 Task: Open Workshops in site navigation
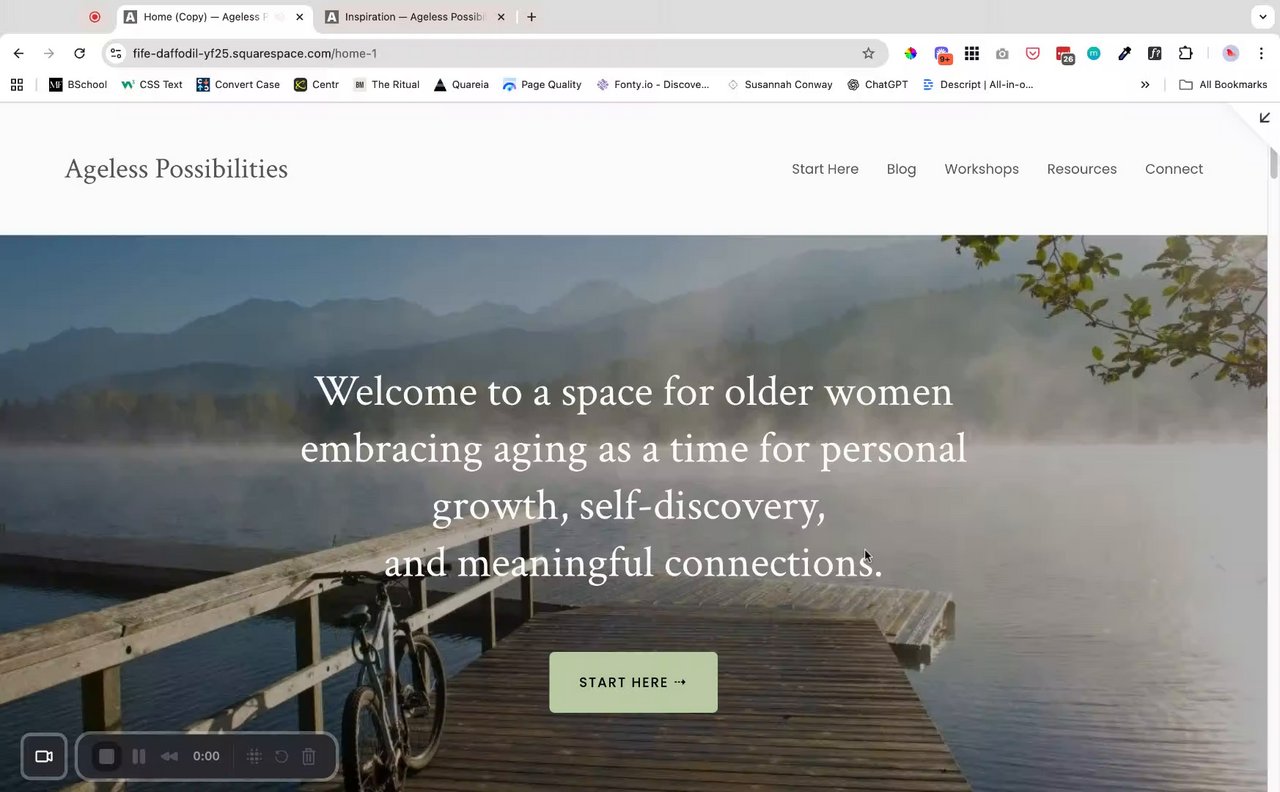pyautogui.click(x=981, y=169)
